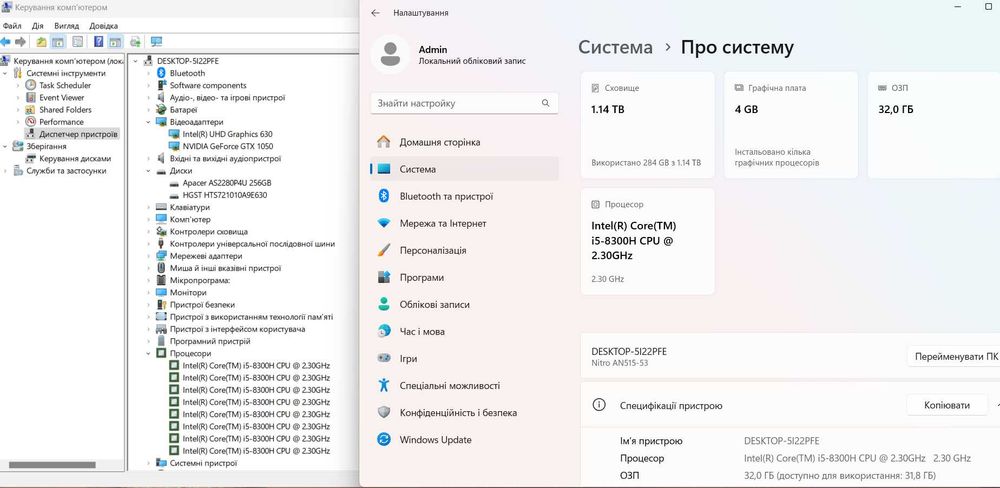Click the Копіювати button in device specifications
1000x488 pixels.
pos(947,405)
